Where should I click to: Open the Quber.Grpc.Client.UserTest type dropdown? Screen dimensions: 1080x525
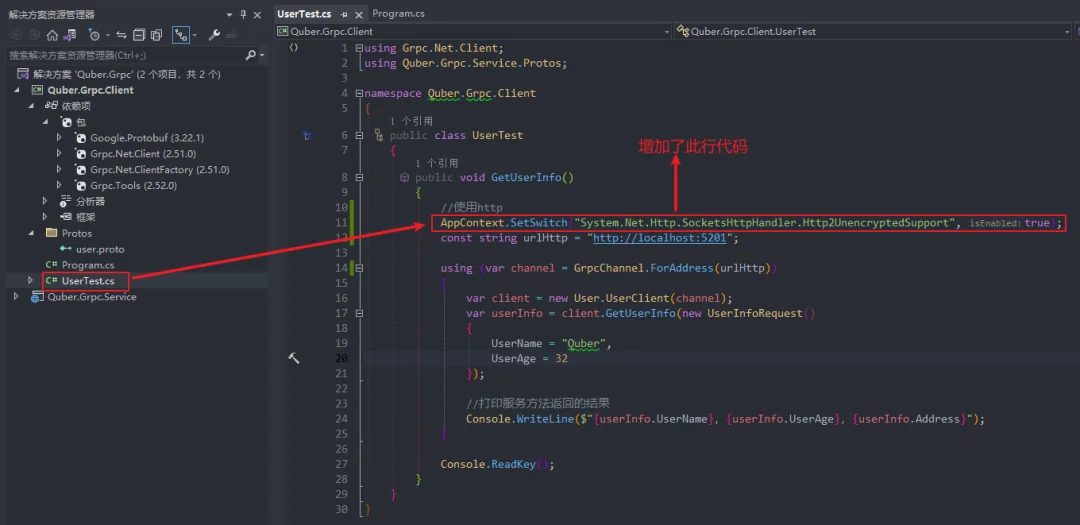[x=873, y=31]
